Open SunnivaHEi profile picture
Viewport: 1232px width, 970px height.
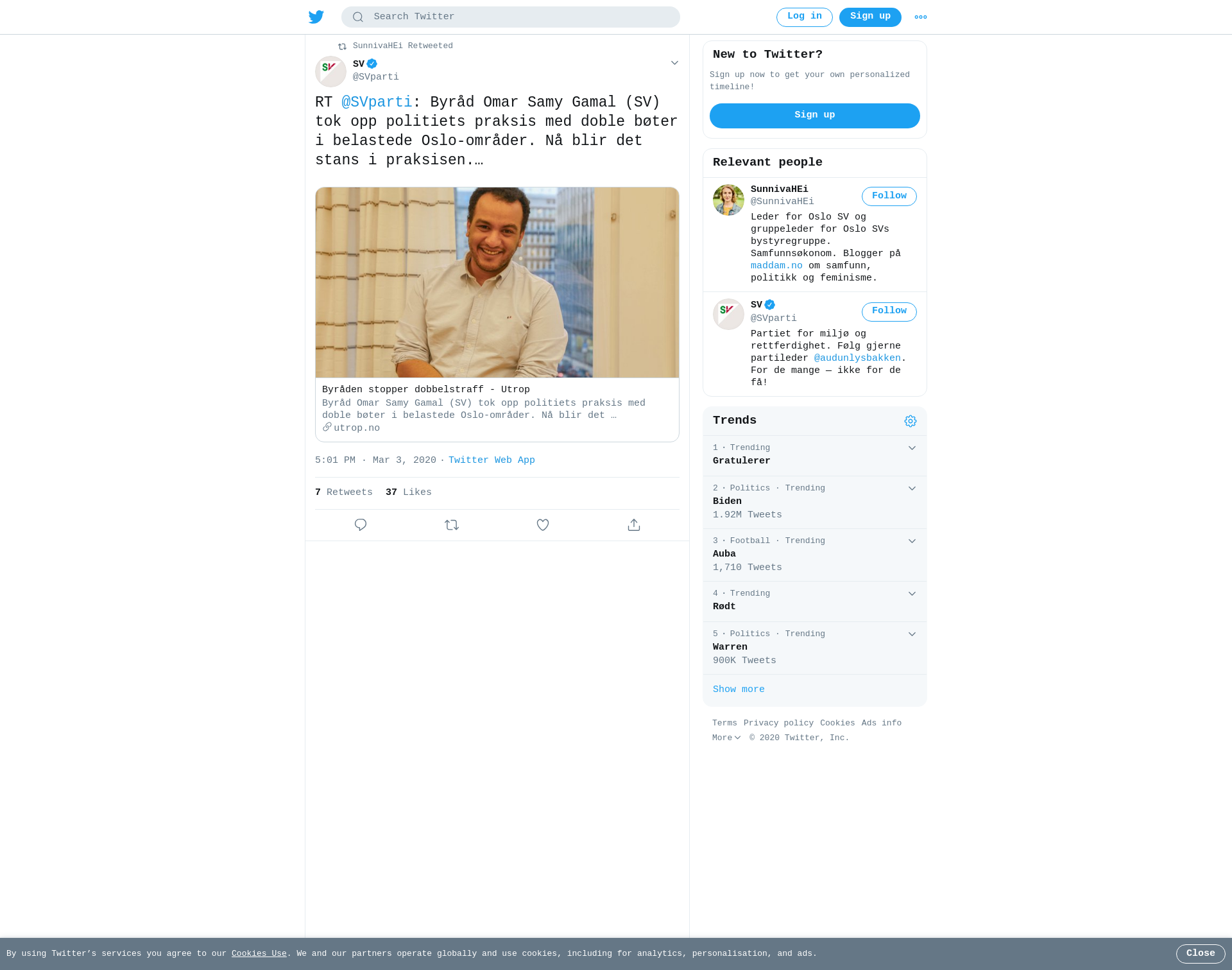coord(728,200)
